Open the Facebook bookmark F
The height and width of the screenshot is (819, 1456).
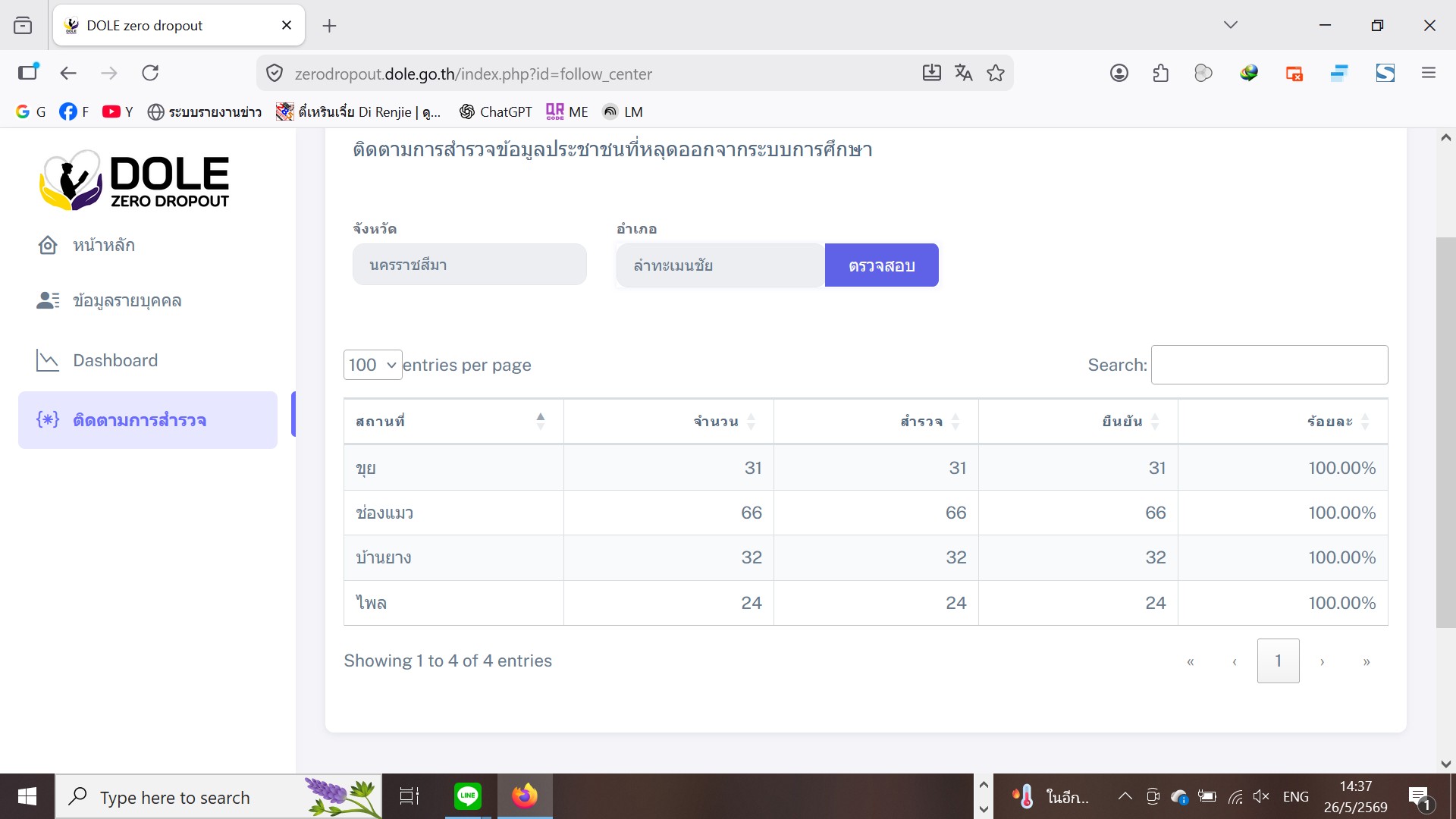click(x=74, y=111)
